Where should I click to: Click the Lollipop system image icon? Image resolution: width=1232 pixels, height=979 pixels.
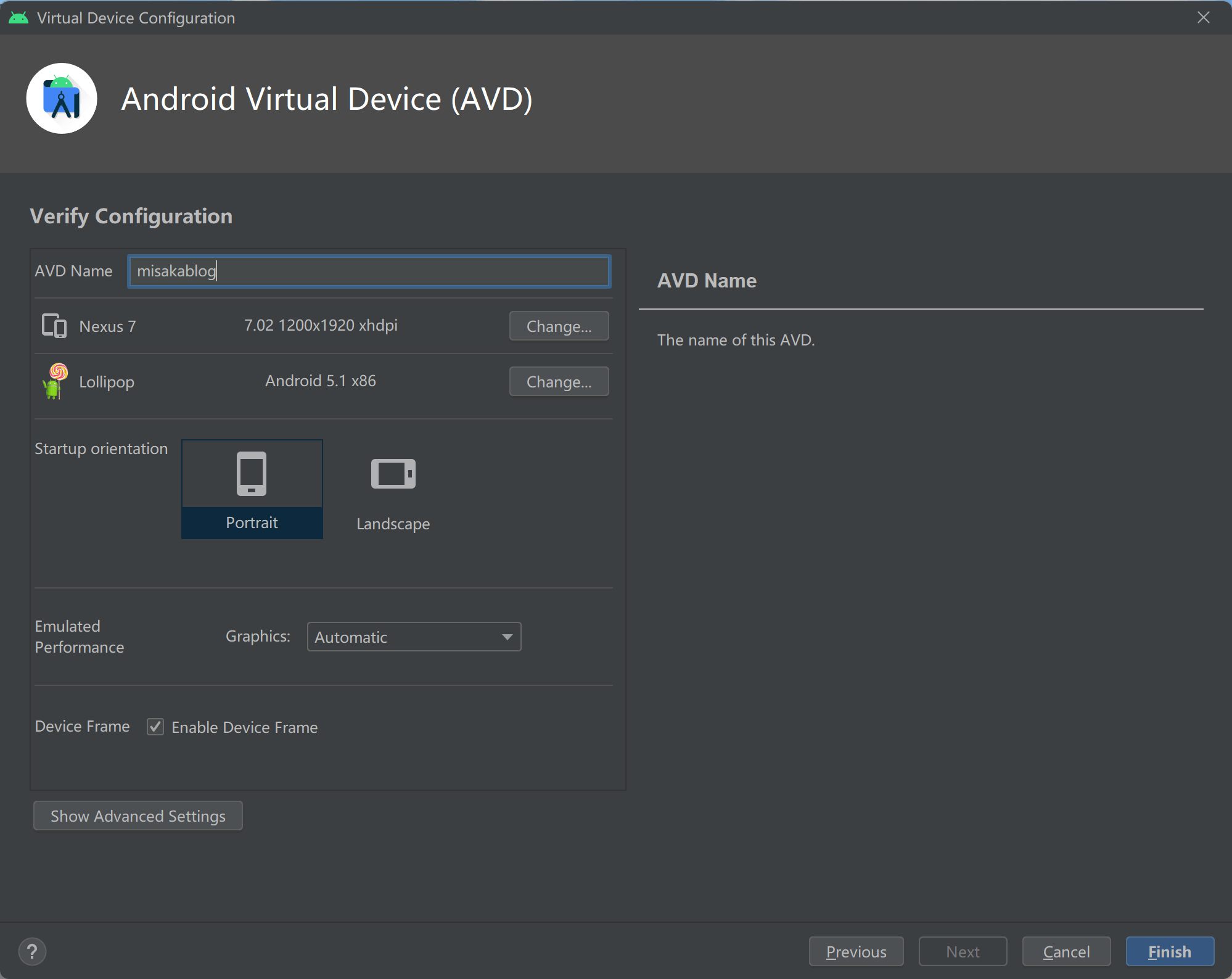pos(55,381)
